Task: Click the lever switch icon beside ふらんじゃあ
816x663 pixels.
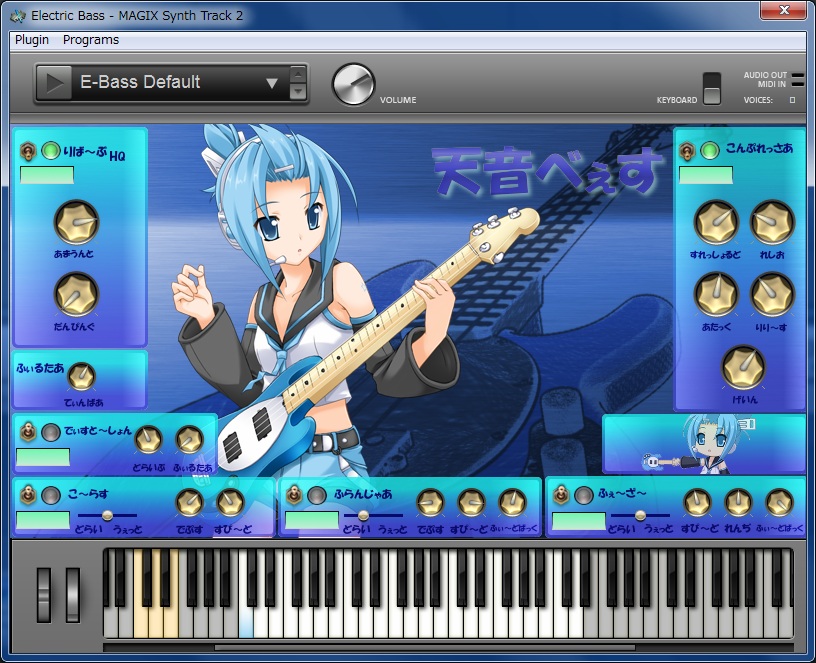Action: [294, 494]
